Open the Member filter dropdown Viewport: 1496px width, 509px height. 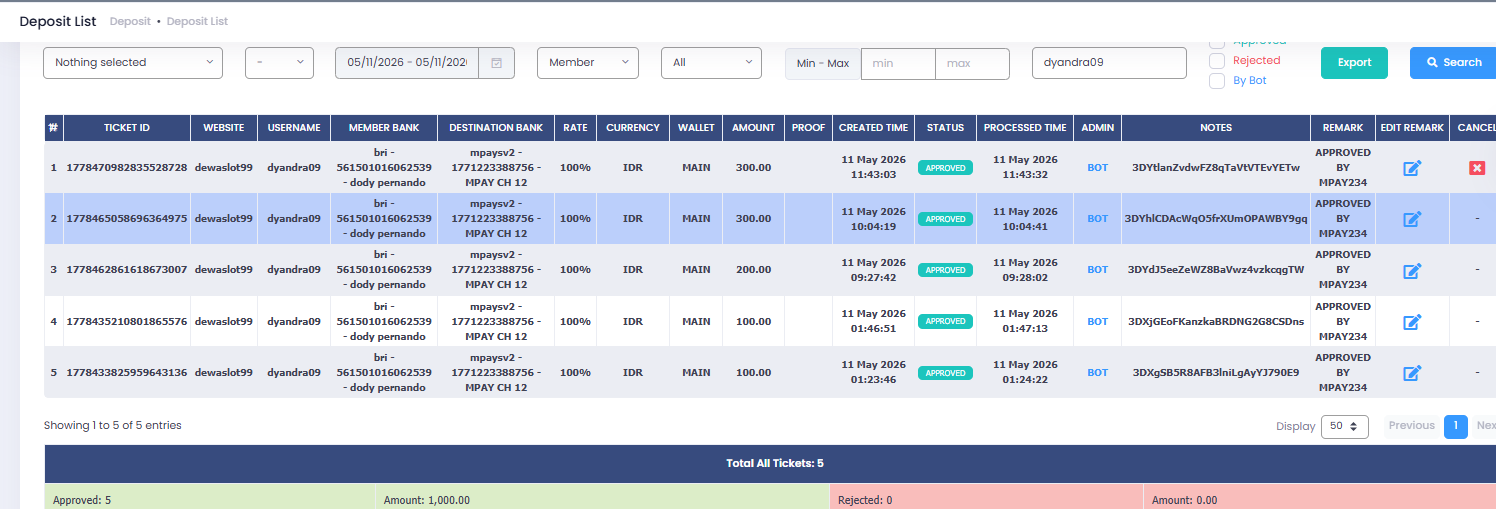[588, 62]
